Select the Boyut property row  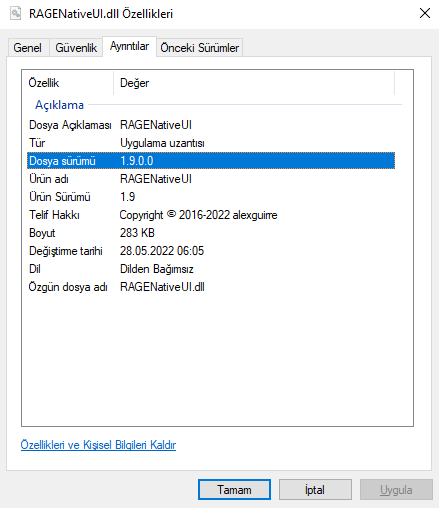tap(211, 233)
